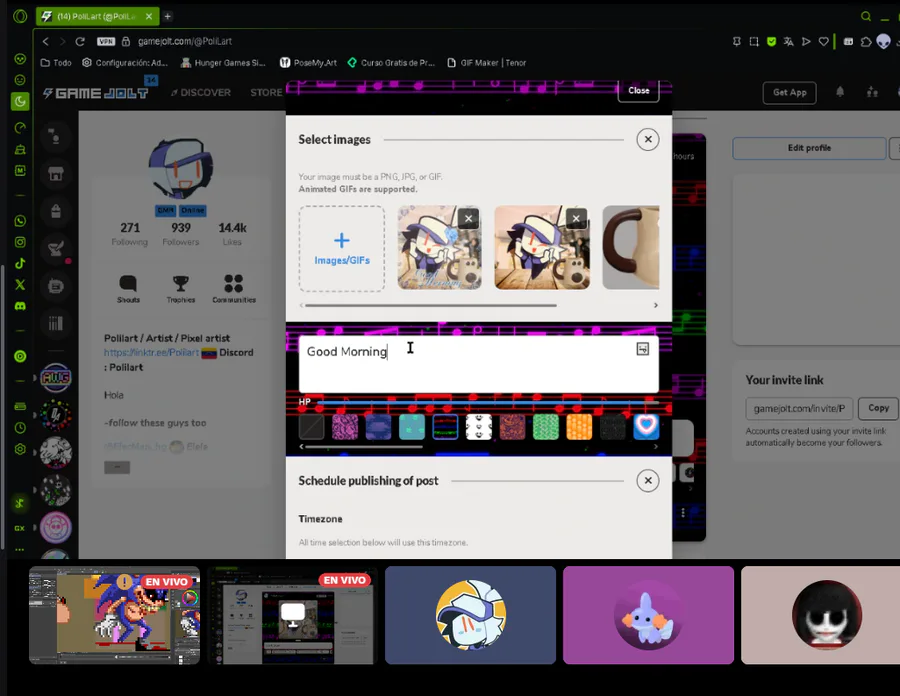This screenshot has height=696, width=900.
Task: Open the blue Mudkip avatar card
Action: point(648,615)
